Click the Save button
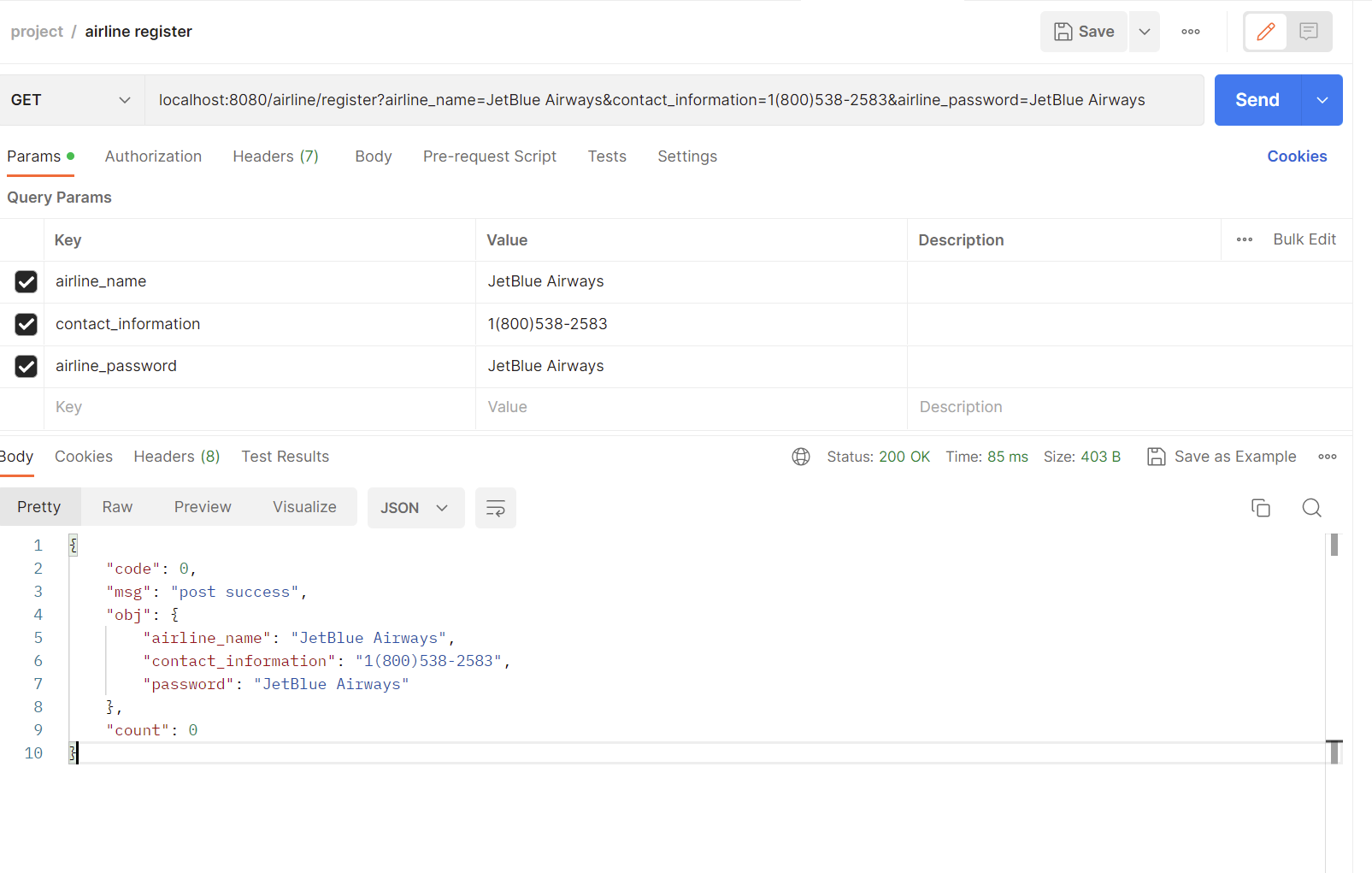The width and height of the screenshot is (1372, 873). coord(1083,32)
